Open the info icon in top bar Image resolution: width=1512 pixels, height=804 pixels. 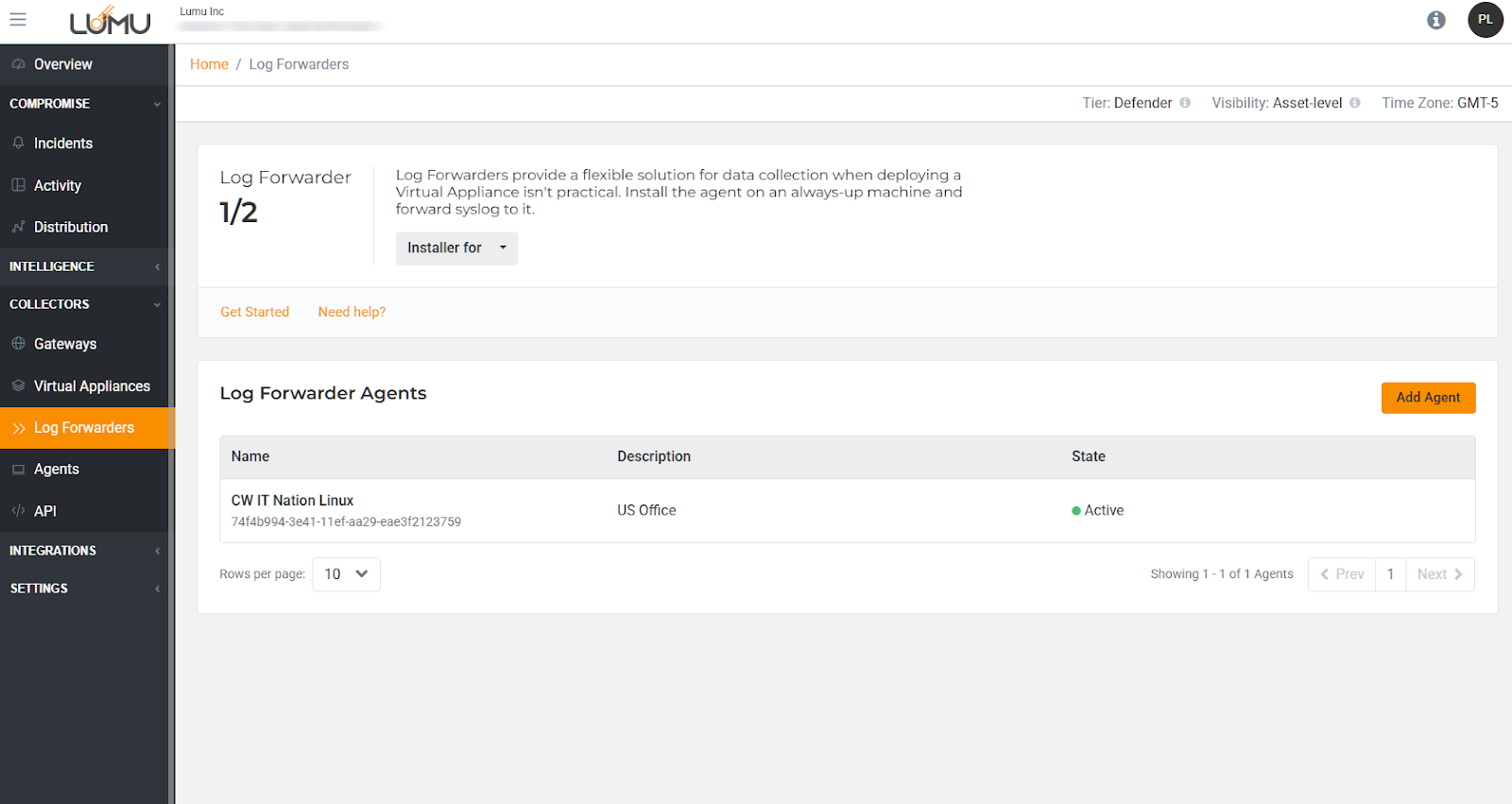pos(1436,20)
